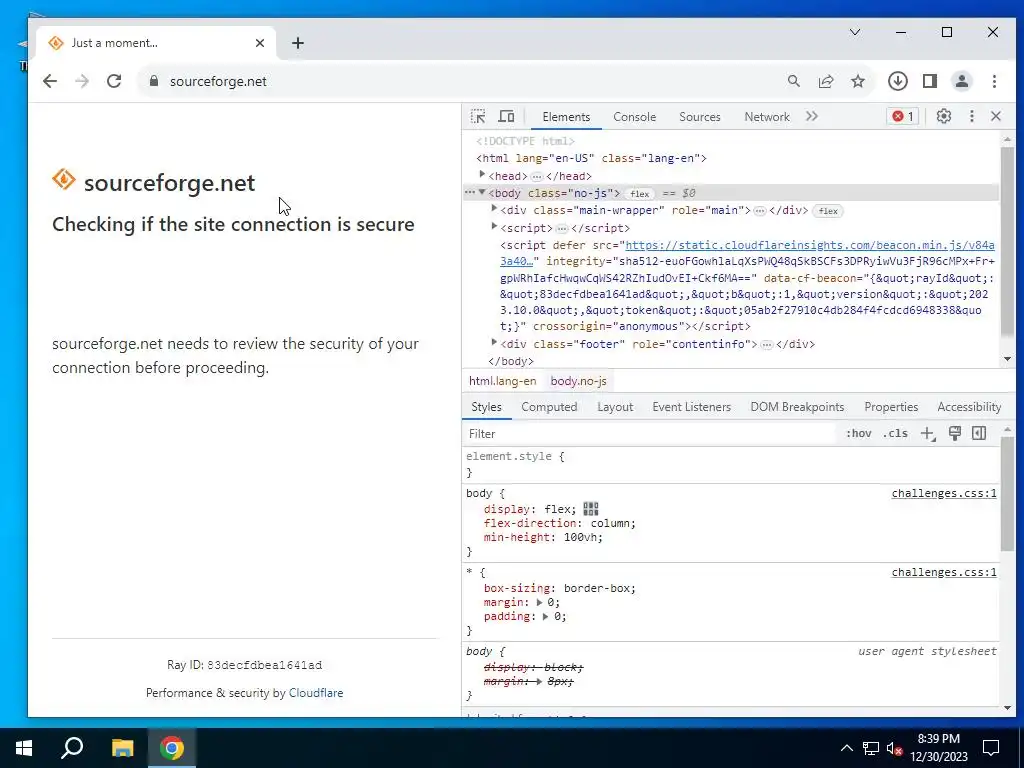Screen dimensions: 1024x768
Task: Toggle the rendering emulations brush icon
Action: 954,433
